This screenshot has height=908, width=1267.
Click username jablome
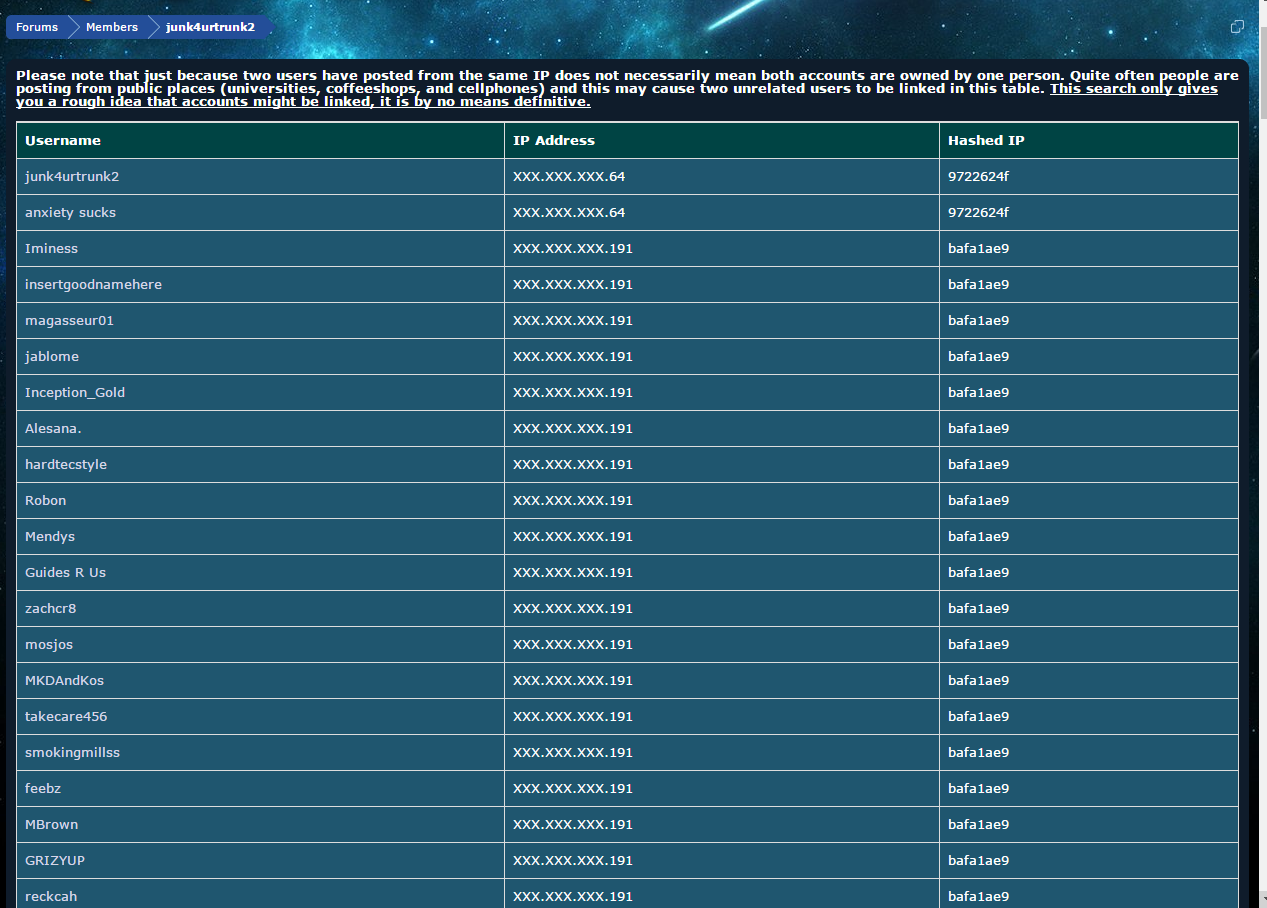[52, 357]
